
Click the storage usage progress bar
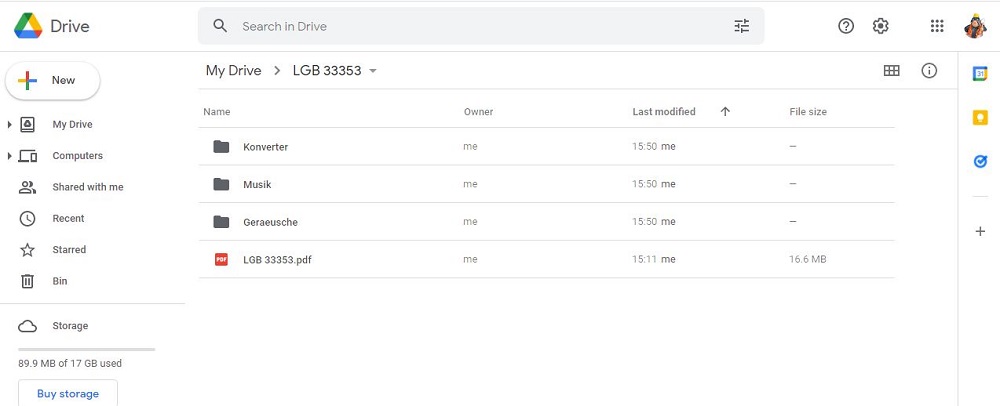click(x=87, y=349)
